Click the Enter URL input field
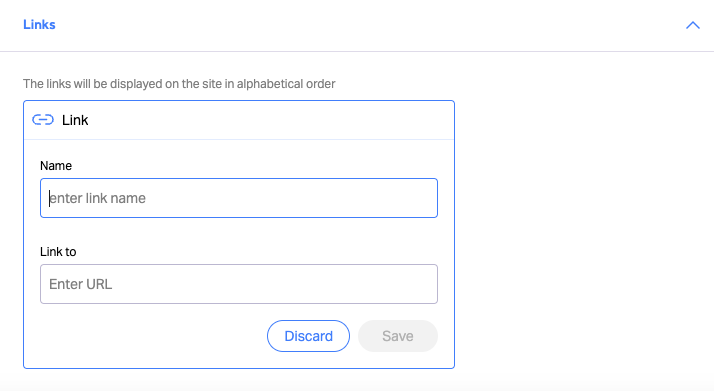Image resolution: width=714 pixels, height=391 pixels. 239,284
